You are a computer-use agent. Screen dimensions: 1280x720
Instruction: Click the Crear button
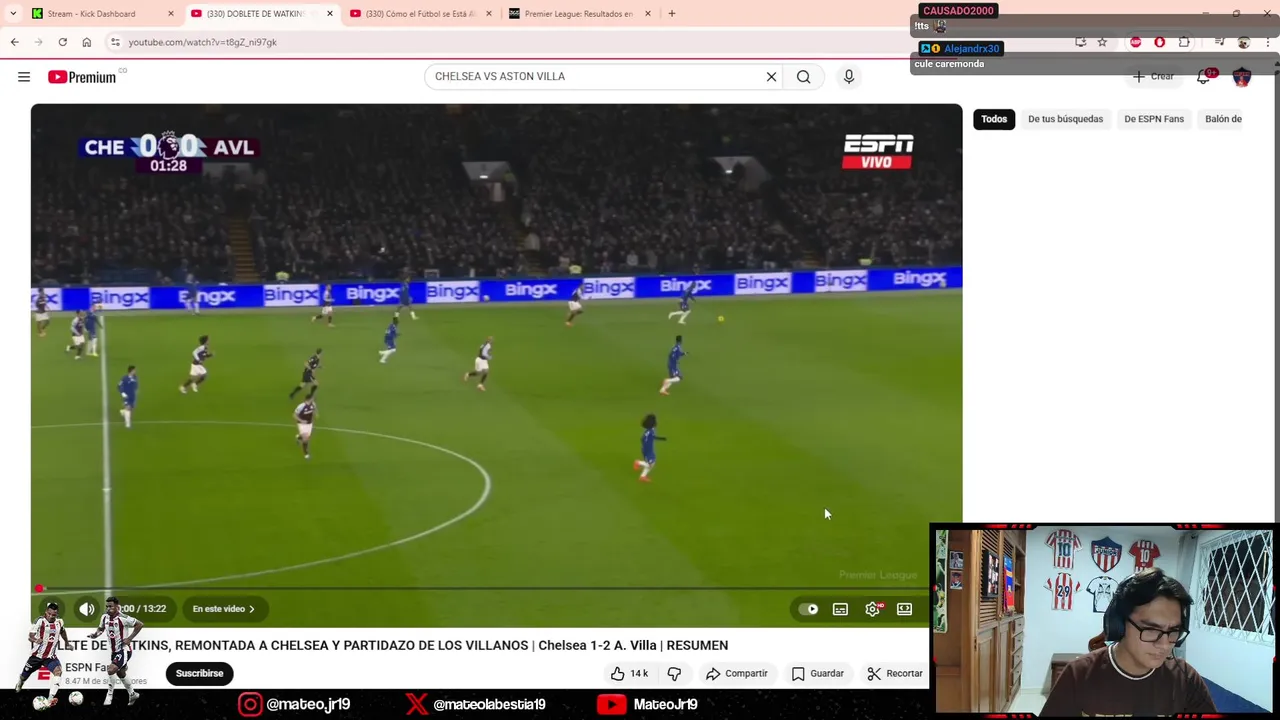1153,77
